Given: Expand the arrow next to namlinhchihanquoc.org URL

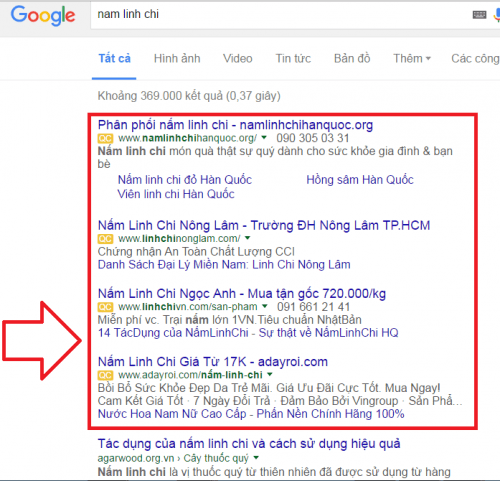Looking at the screenshot, I should click(264, 137).
